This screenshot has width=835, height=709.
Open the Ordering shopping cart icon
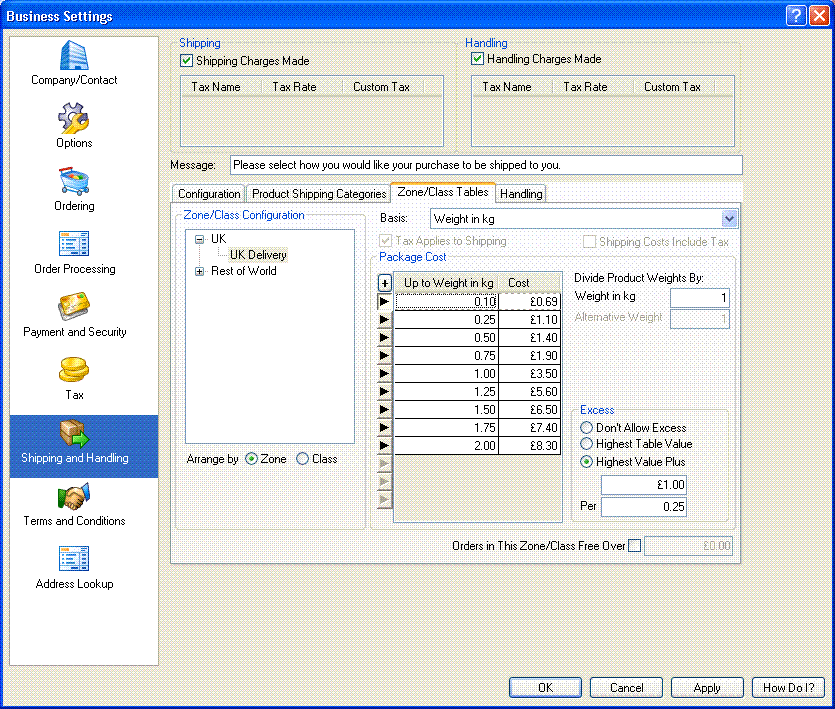tap(74, 183)
